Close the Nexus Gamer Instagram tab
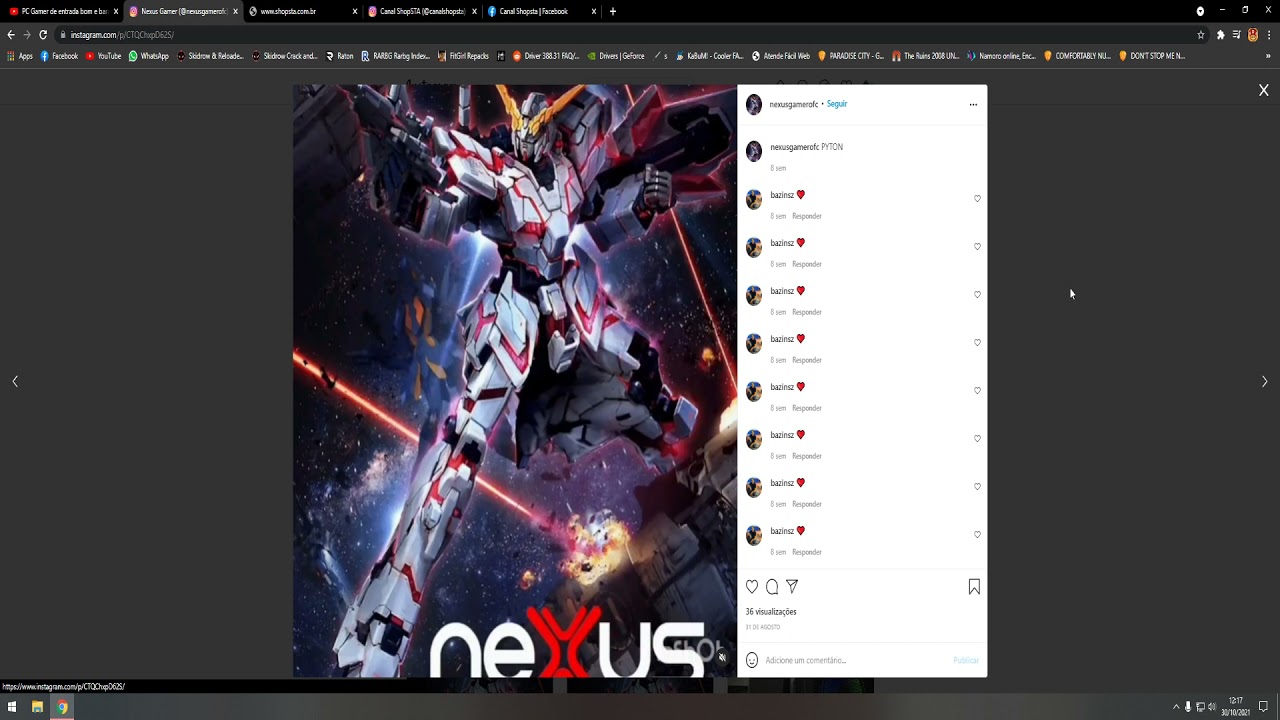 [x=235, y=12]
